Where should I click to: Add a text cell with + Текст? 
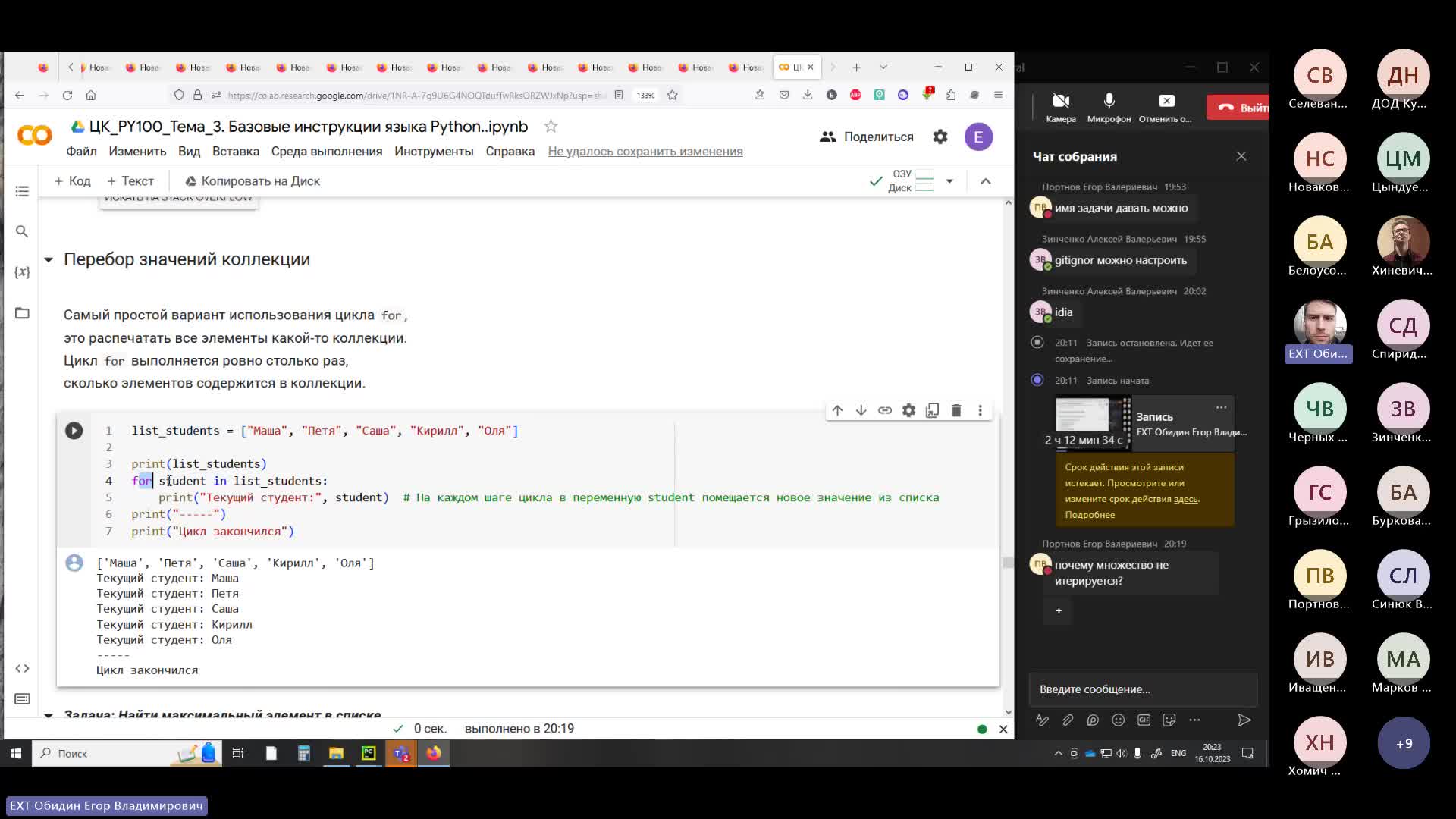pyautogui.click(x=130, y=181)
